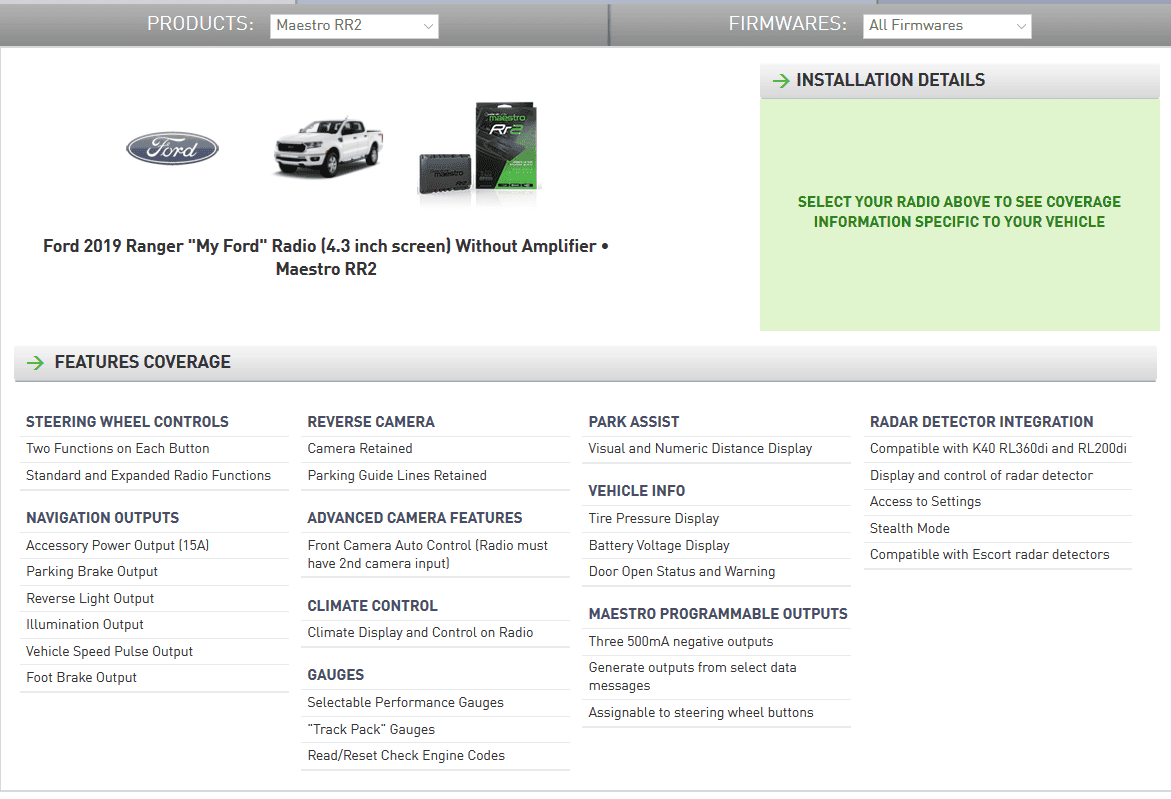The width and height of the screenshot is (1171, 799).
Task: Click the Steering Wheel Controls heading
Action: click(x=127, y=422)
